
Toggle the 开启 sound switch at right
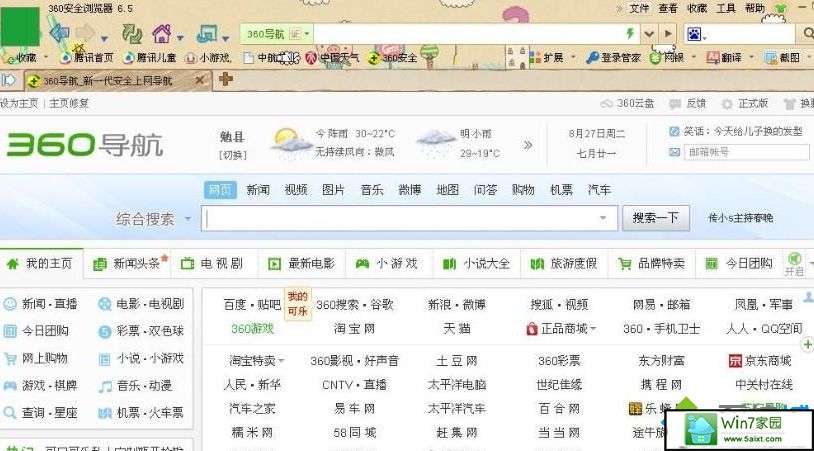(x=794, y=264)
